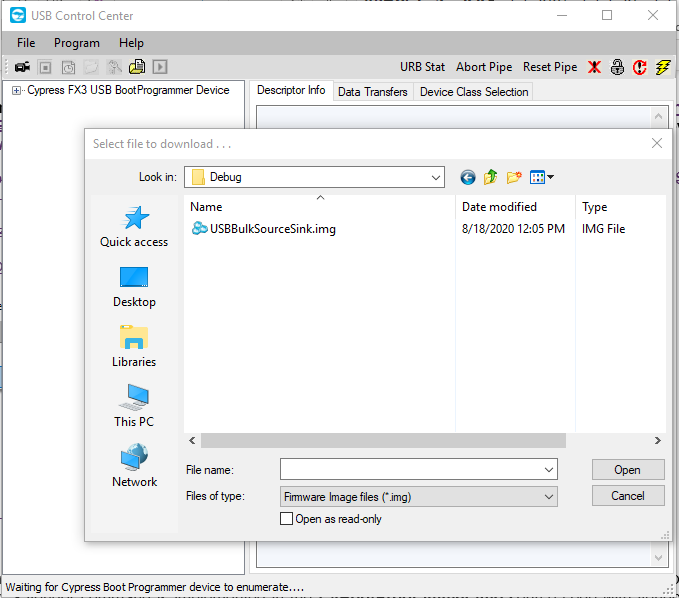Screen dimensions: 679x598
Task: Sort by Name column header
Action: pos(320,207)
